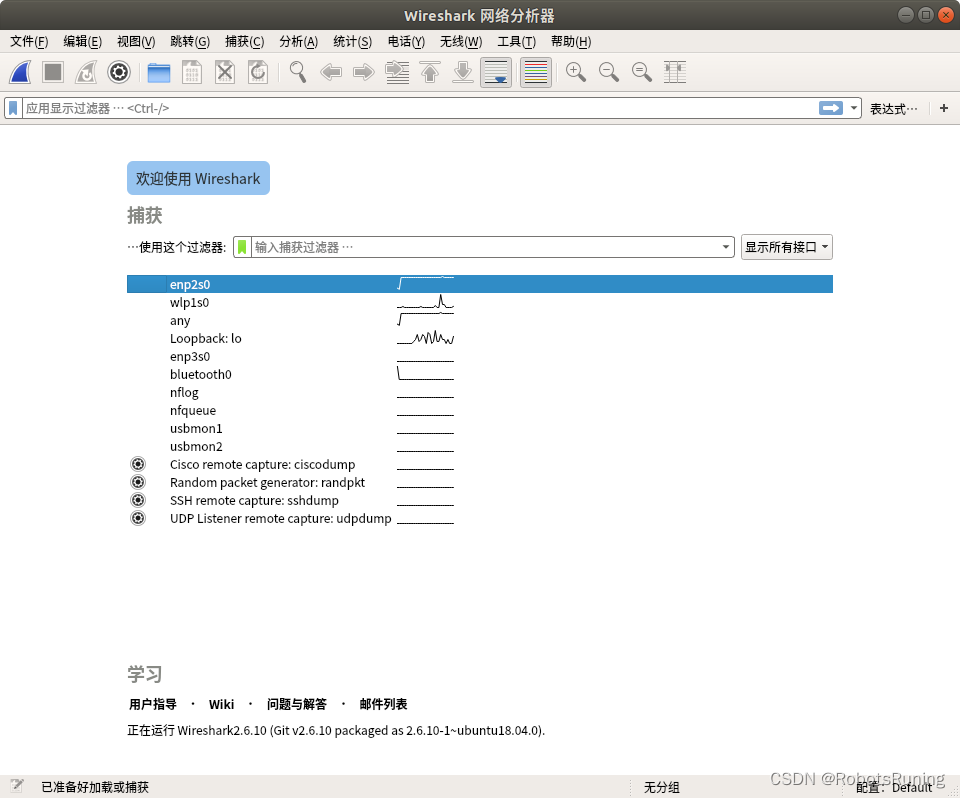This screenshot has width=960, height=798.
Task: Click the capture filter green bookmark icon
Action: (x=242, y=247)
